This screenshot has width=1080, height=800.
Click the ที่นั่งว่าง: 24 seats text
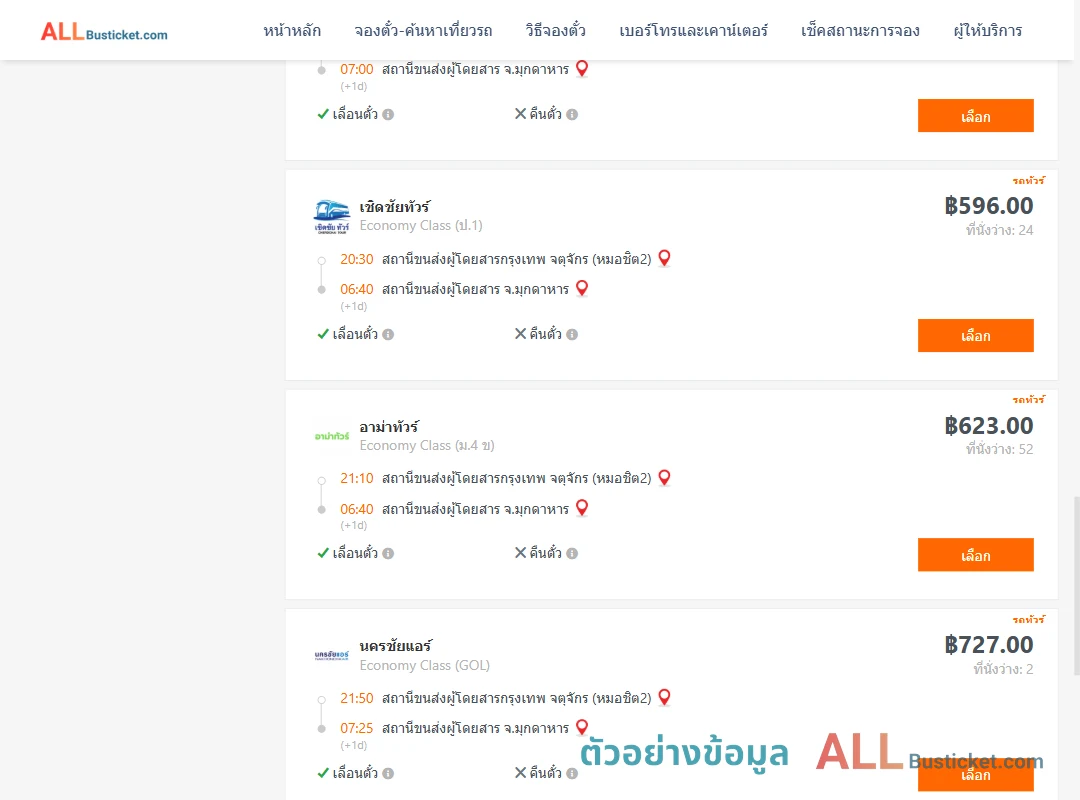pos(999,230)
